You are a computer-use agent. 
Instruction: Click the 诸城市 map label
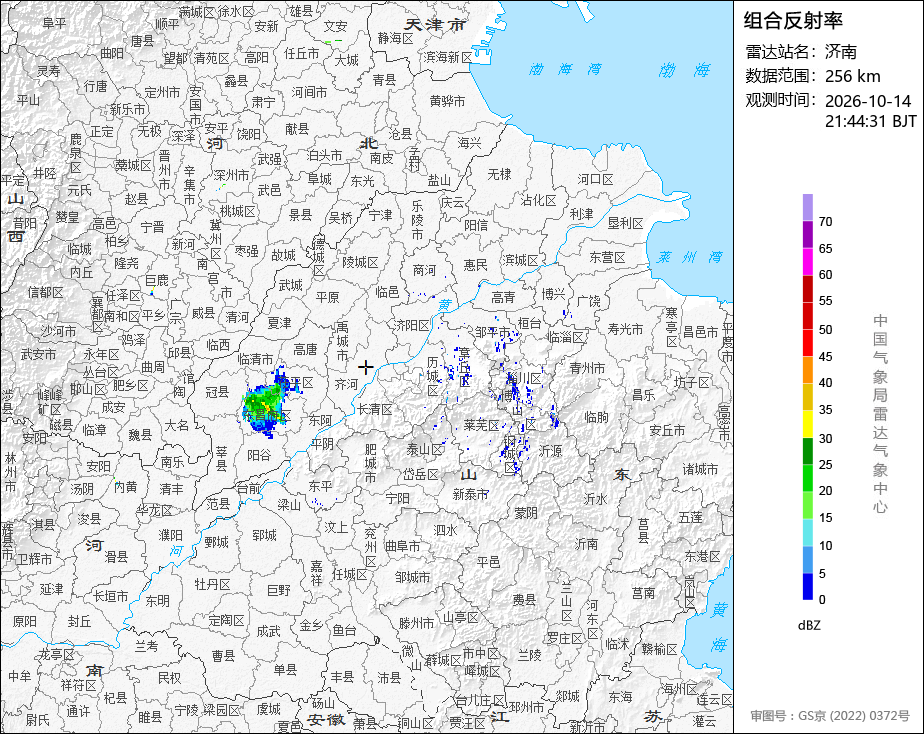[700, 470]
